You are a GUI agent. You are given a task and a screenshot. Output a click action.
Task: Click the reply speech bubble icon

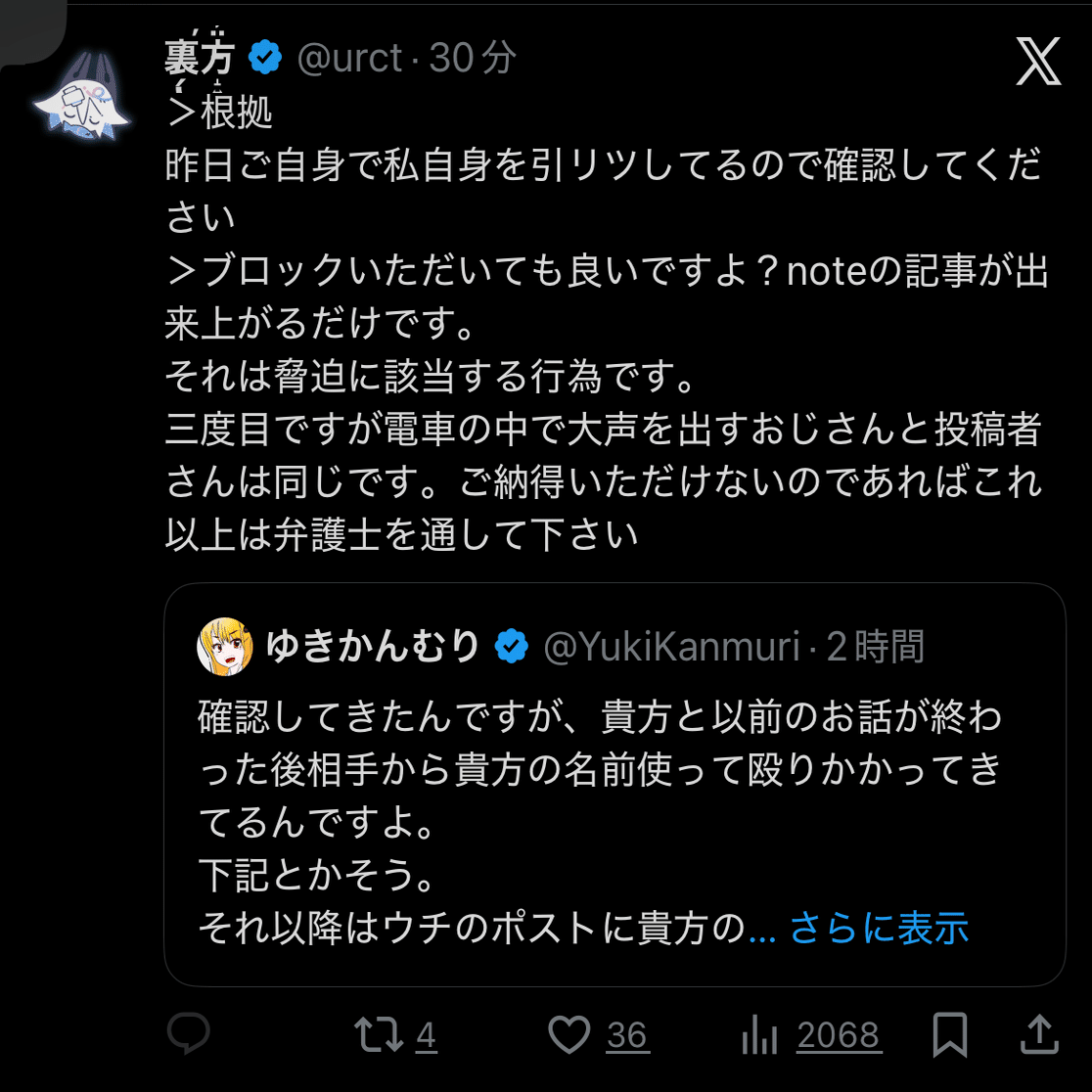188,1034
